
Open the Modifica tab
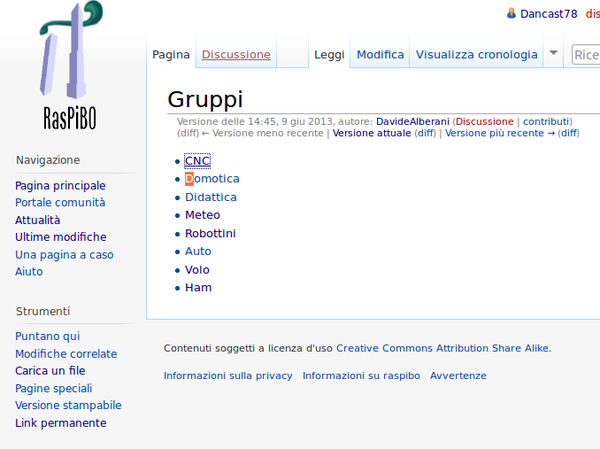[x=380, y=55]
